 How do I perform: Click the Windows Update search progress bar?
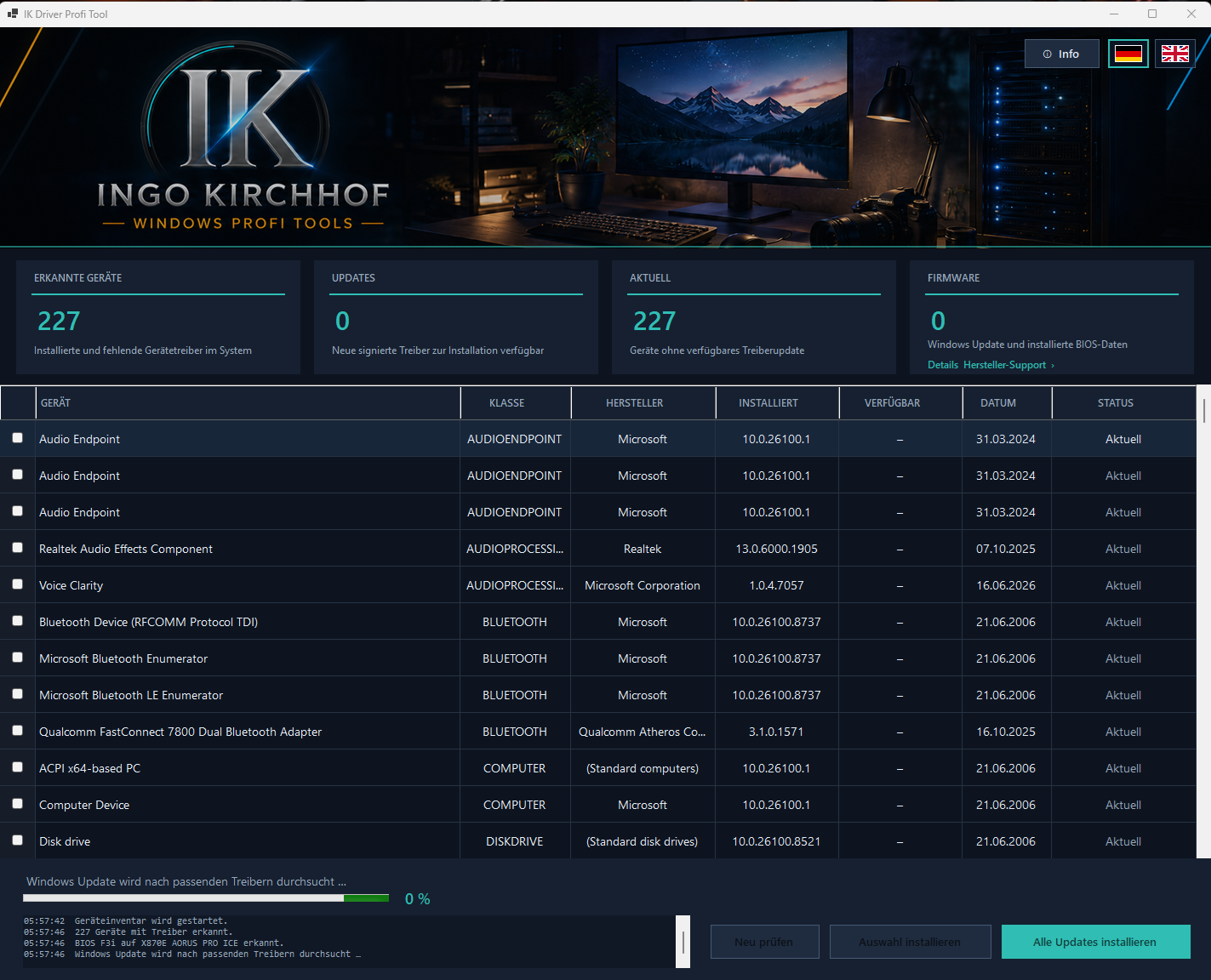pos(206,898)
